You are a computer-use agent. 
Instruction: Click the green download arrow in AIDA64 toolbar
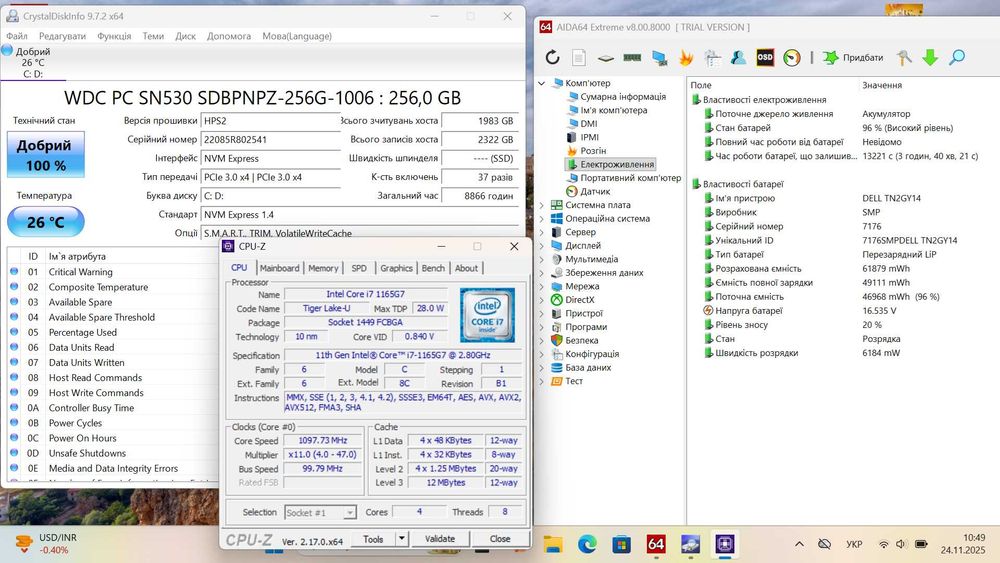(x=930, y=57)
